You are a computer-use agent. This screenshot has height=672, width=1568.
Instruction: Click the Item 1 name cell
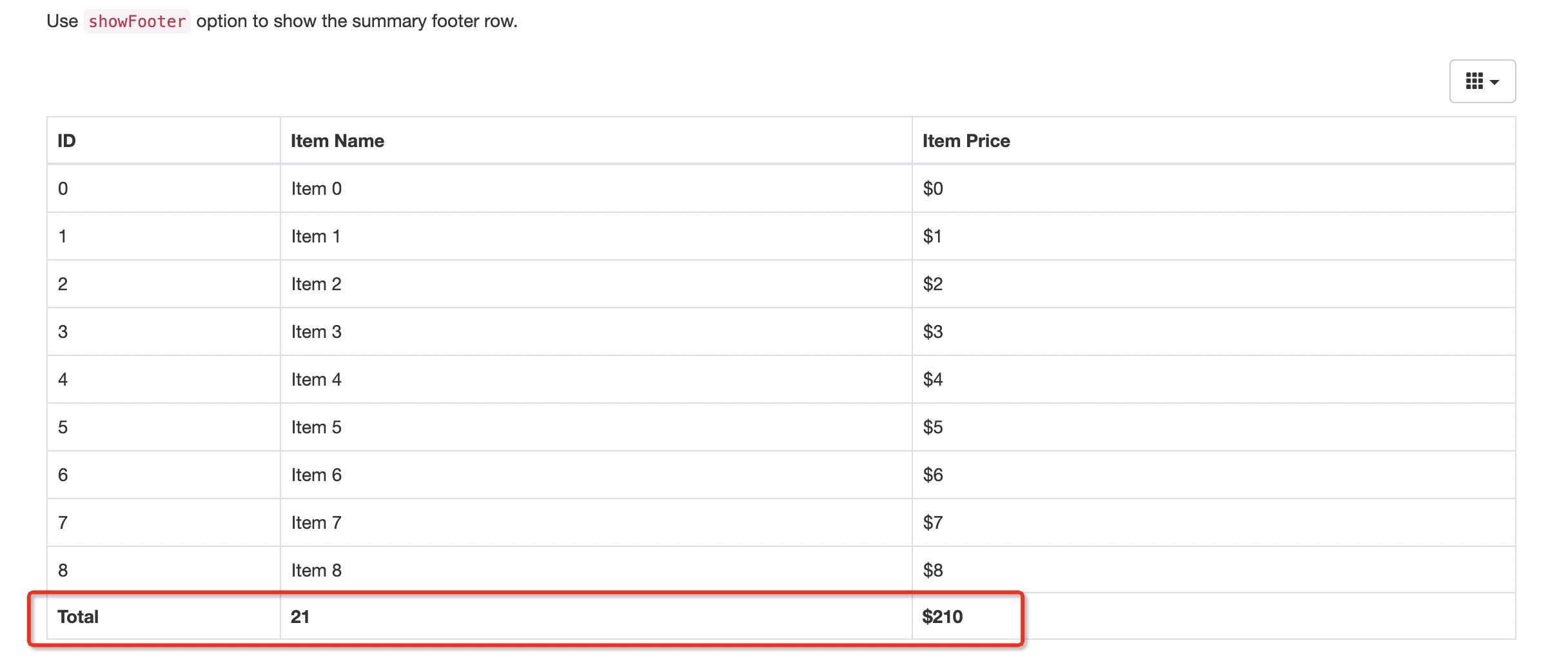point(596,236)
